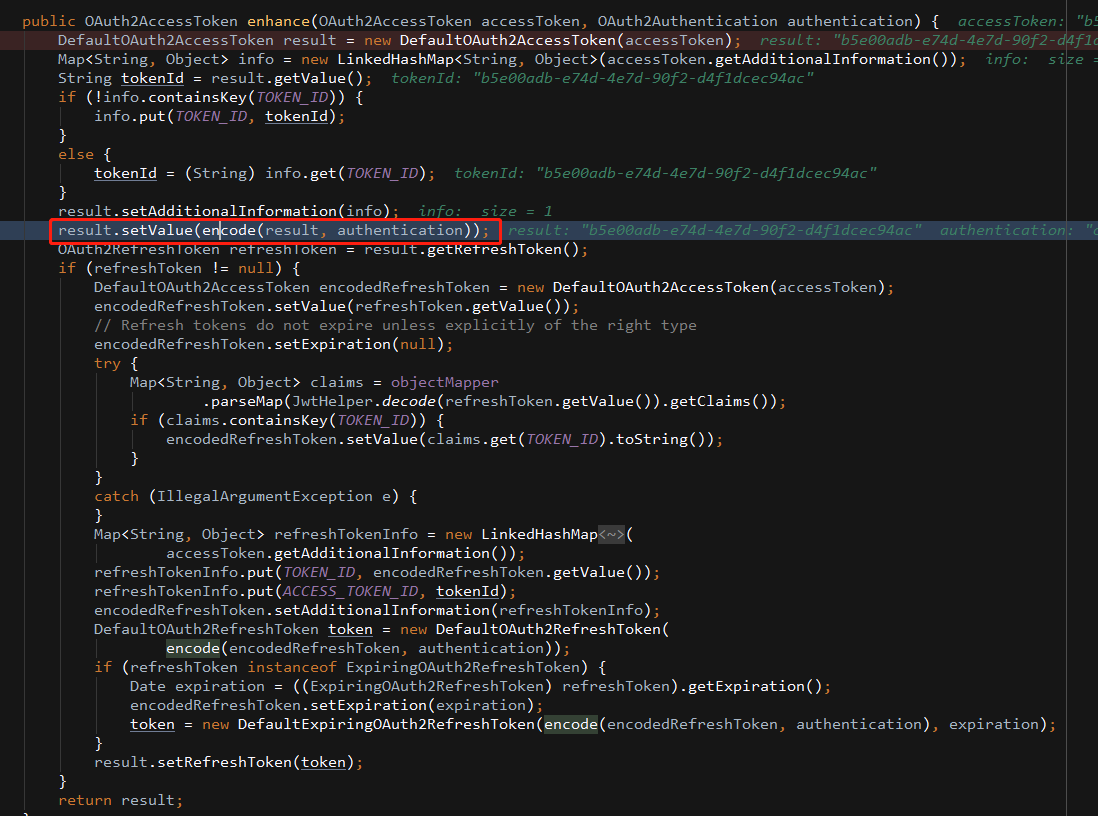Click the enhance method name in signature
This screenshot has height=816, width=1098.
tap(279, 21)
